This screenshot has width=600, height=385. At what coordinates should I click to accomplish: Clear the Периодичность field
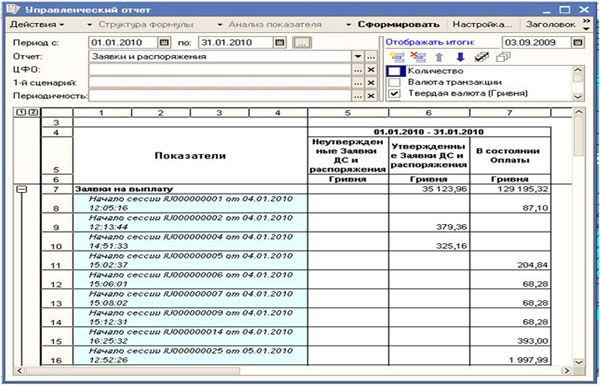coord(371,96)
